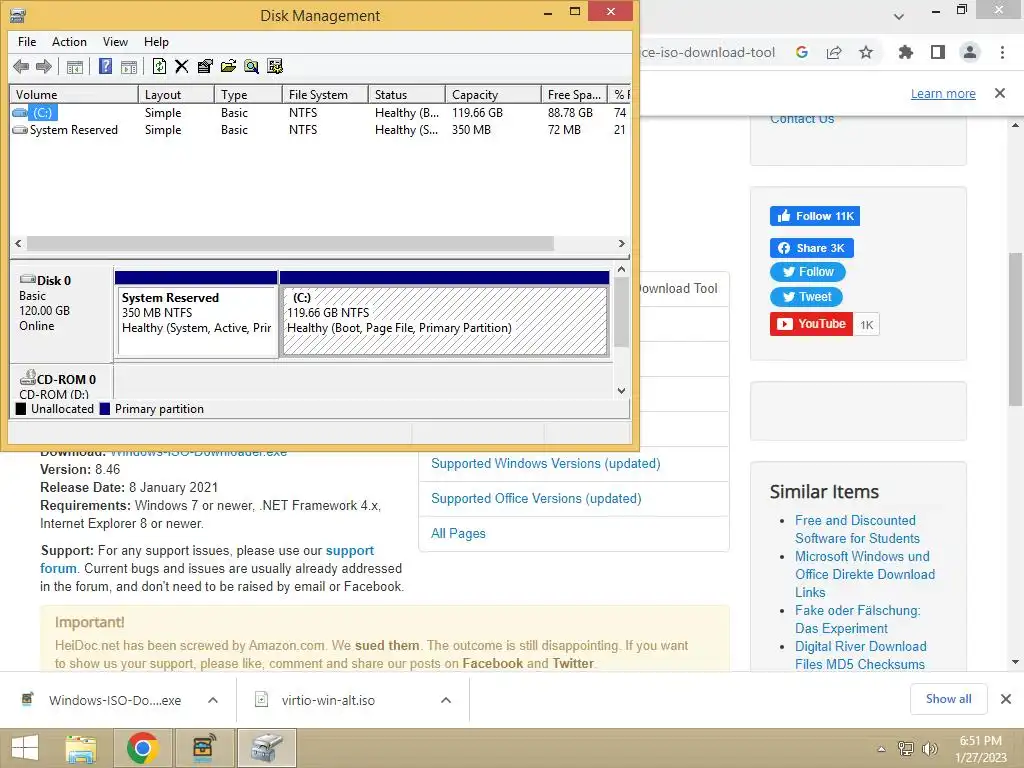Open File Explorer from the taskbar
Viewport: 1024px width, 768px height.
(x=81, y=748)
